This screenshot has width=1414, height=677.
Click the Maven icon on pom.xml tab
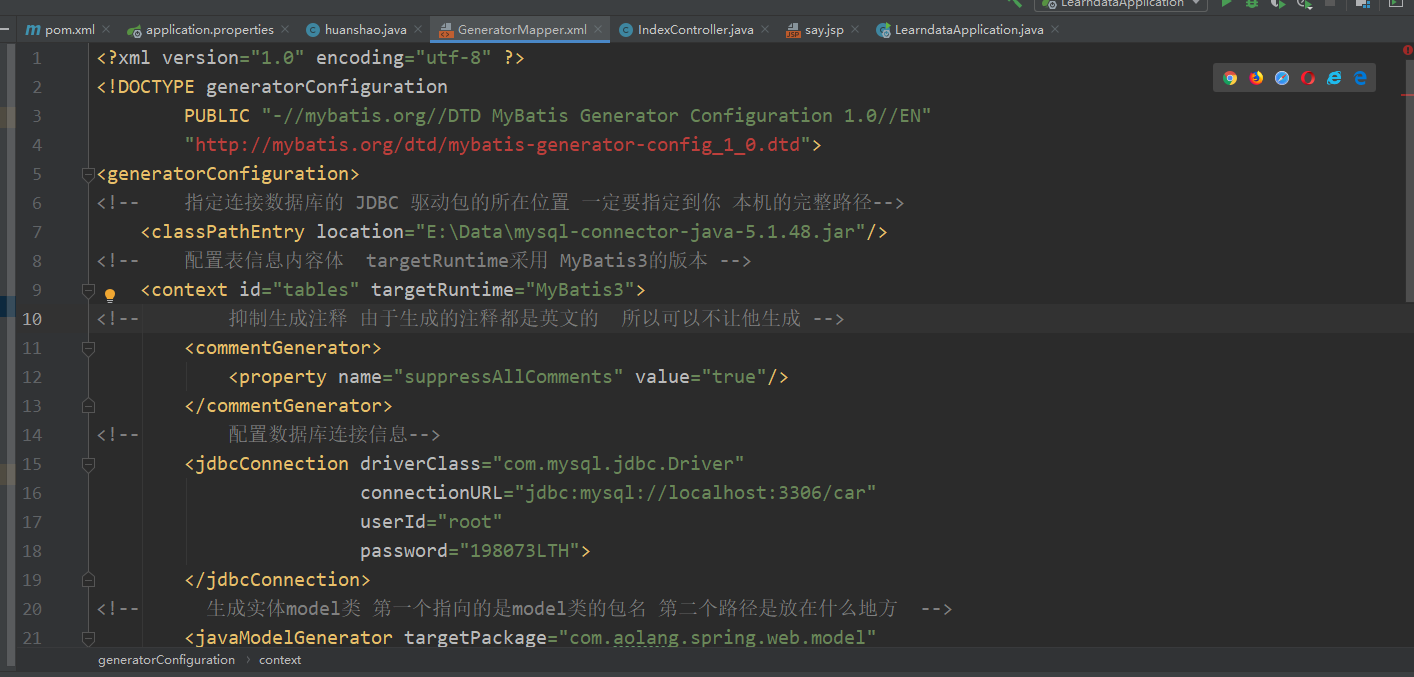[32, 30]
